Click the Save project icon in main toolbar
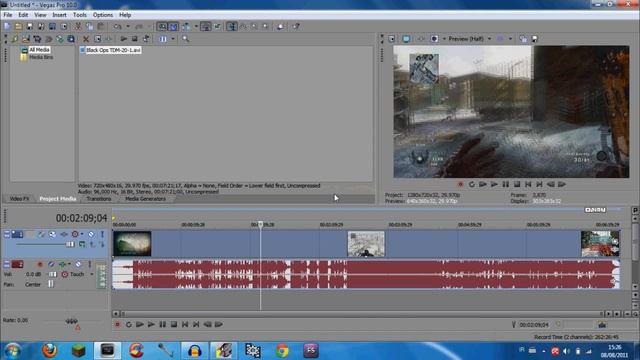The image size is (640, 360). point(29,27)
